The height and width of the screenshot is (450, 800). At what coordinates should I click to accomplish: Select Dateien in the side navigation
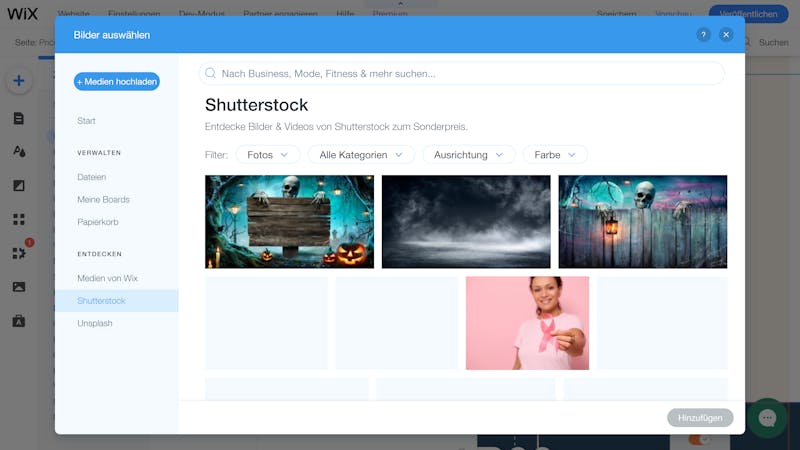click(92, 177)
